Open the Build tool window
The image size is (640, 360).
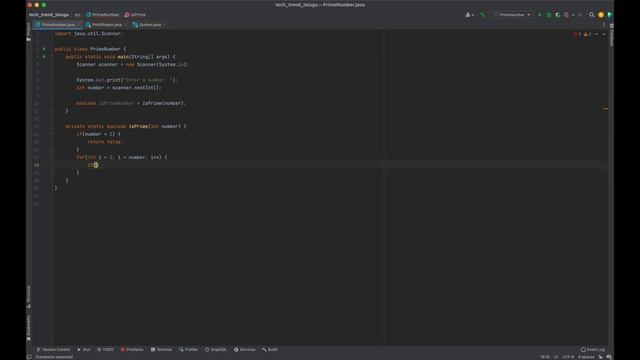[270, 349]
